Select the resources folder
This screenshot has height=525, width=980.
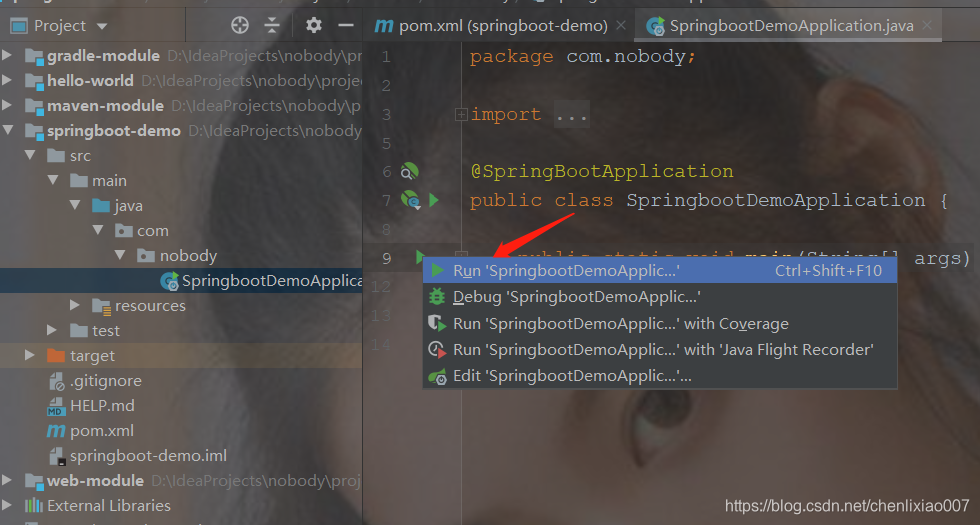coord(150,306)
